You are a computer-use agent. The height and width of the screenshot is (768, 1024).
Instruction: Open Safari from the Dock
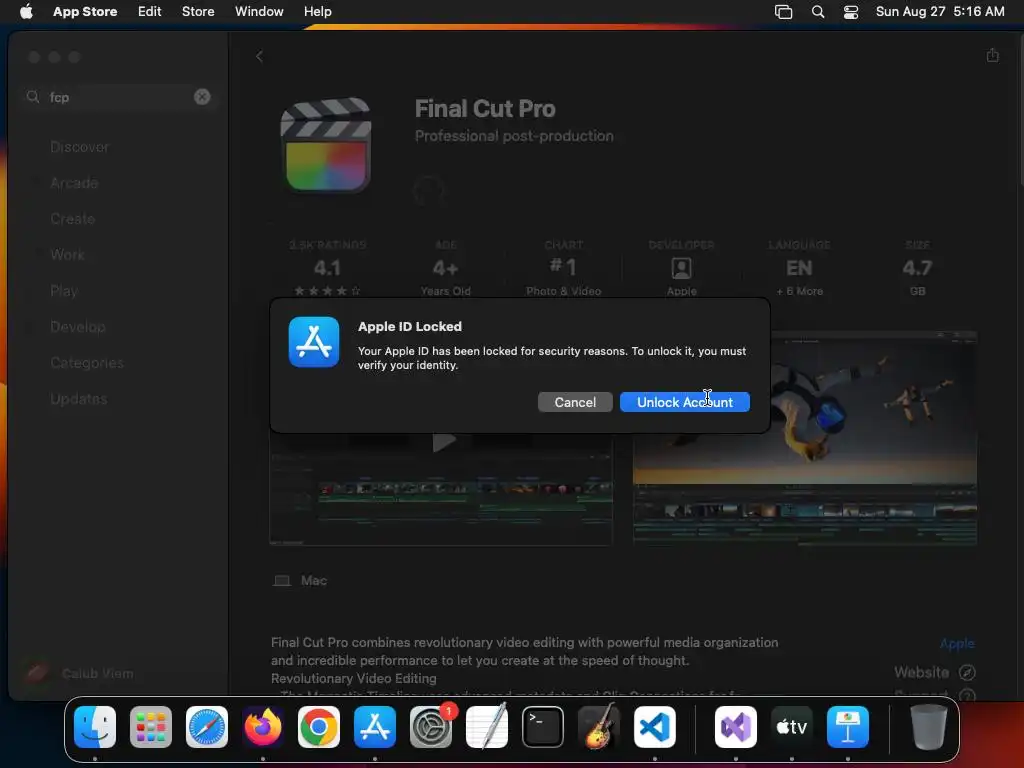pyautogui.click(x=207, y=727)
